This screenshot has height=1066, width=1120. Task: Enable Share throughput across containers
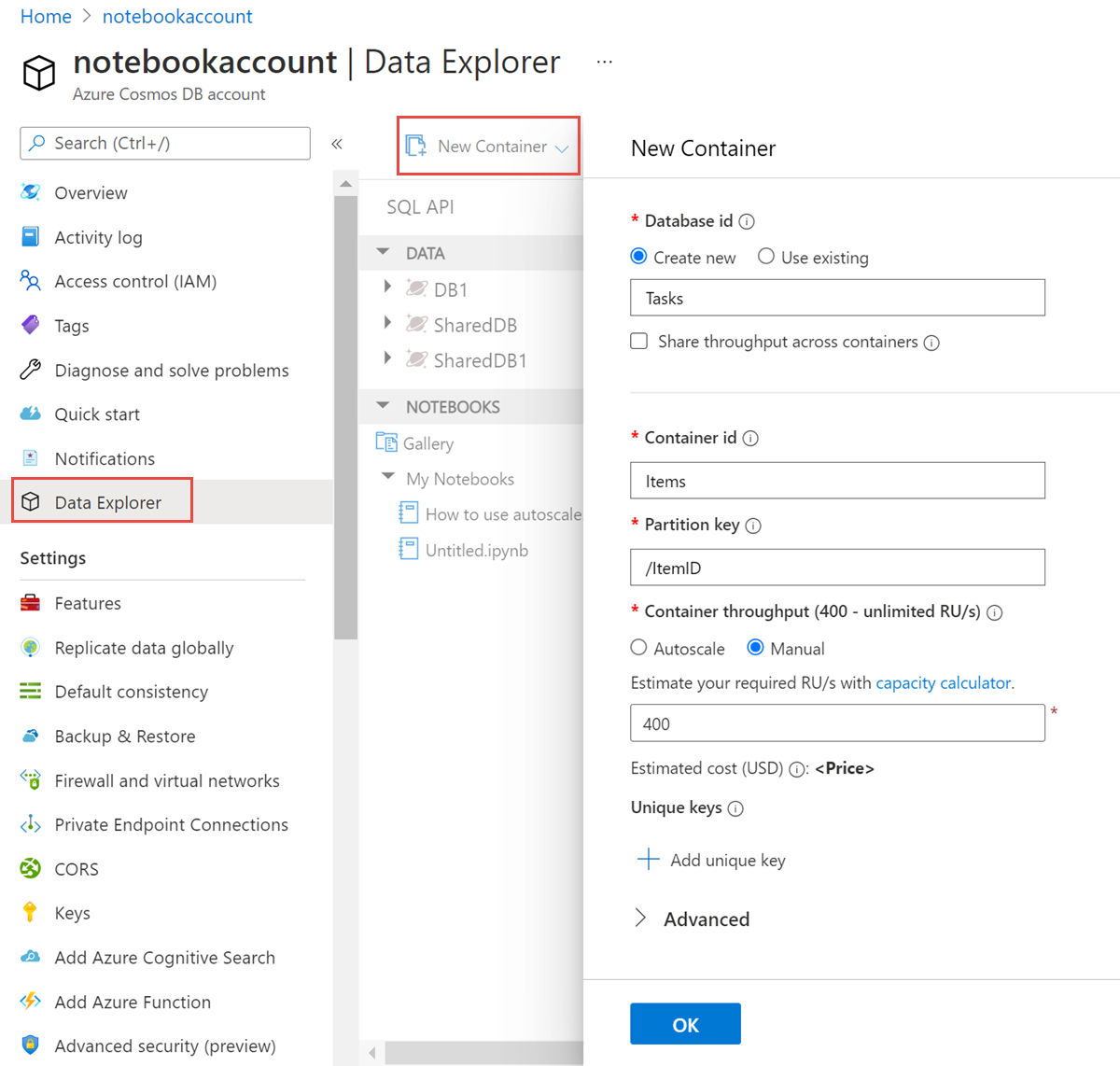[x=638, y=341]
